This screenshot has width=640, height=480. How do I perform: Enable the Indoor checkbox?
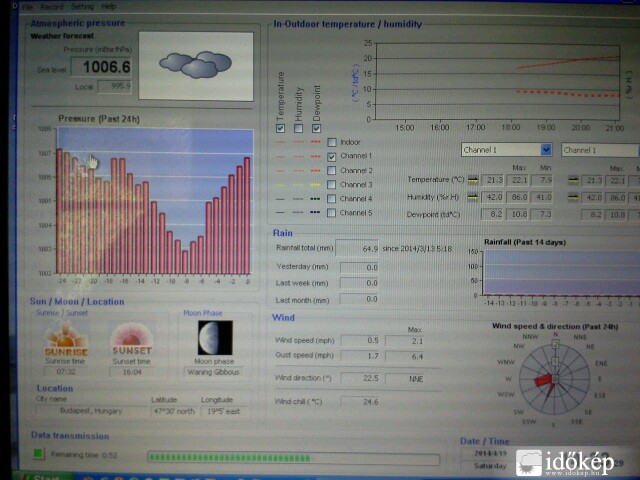tap(331, 142)
